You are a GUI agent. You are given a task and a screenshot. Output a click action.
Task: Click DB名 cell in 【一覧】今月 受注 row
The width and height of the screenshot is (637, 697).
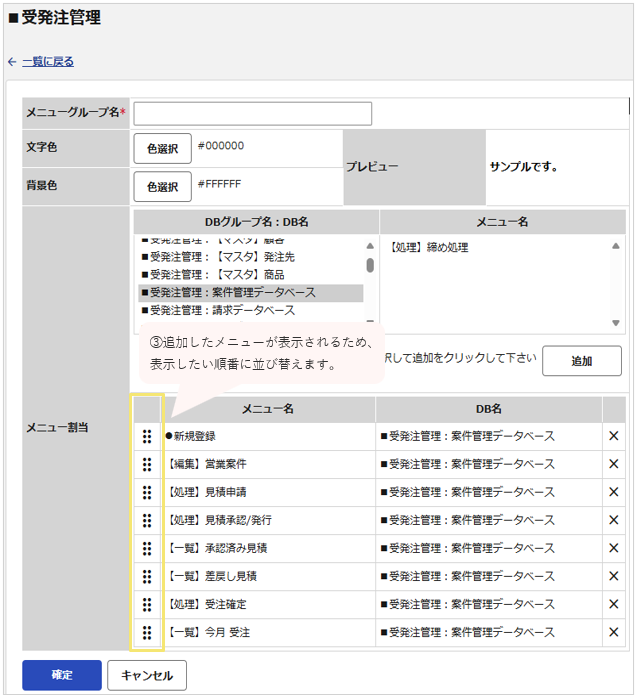click(x=489, y=633)
